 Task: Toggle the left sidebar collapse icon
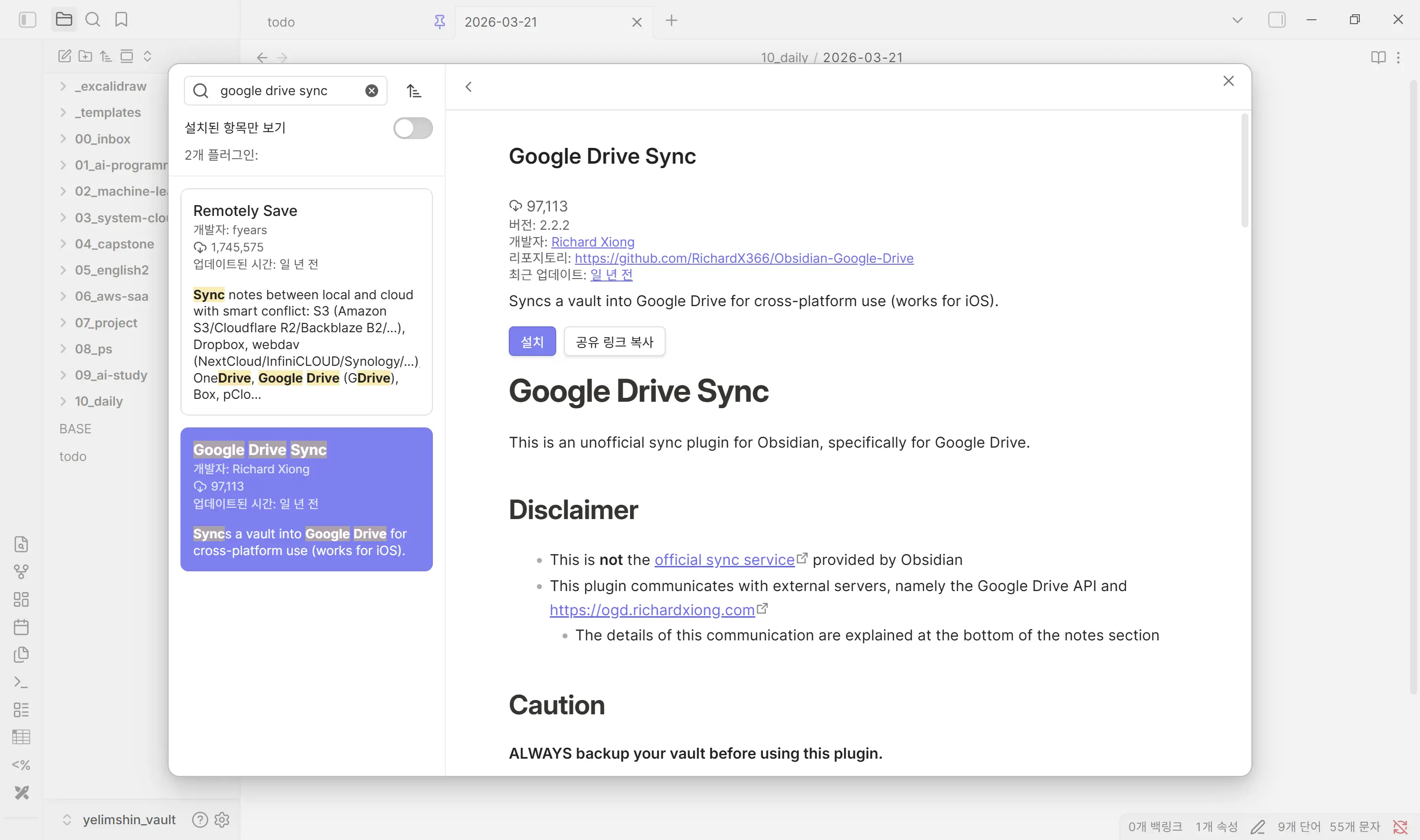point(27,20)
